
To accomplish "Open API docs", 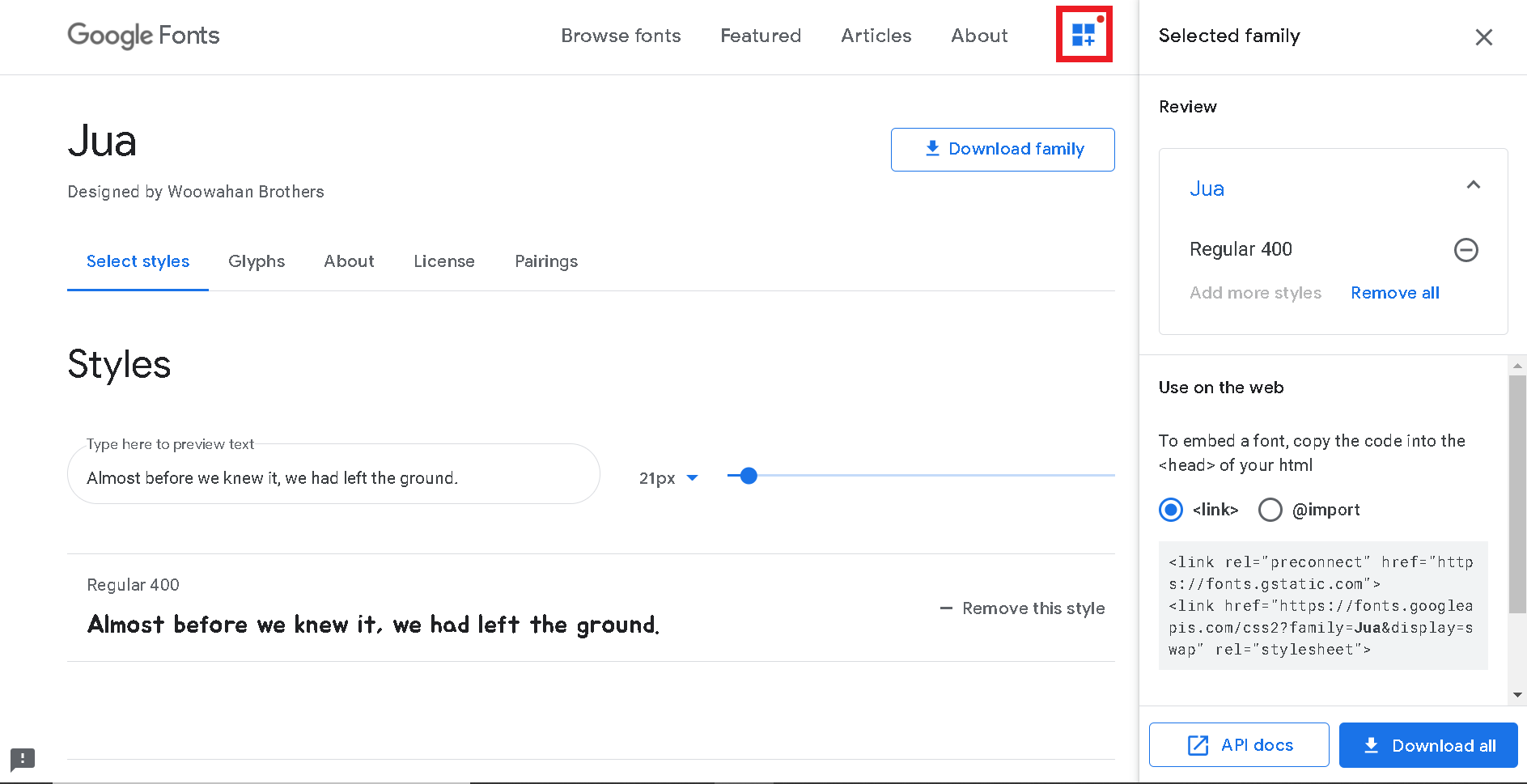I will [1239, 745].
